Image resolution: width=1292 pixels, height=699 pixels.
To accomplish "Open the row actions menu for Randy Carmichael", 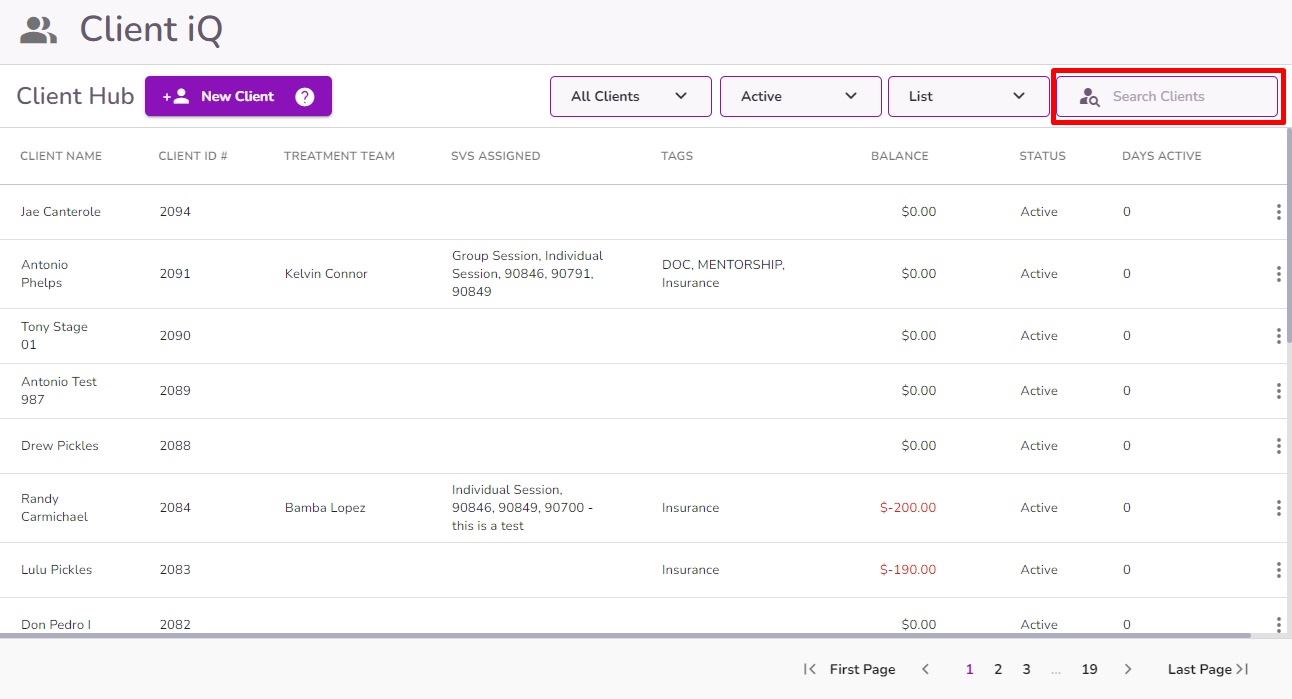I will [x=1278, y=507].
